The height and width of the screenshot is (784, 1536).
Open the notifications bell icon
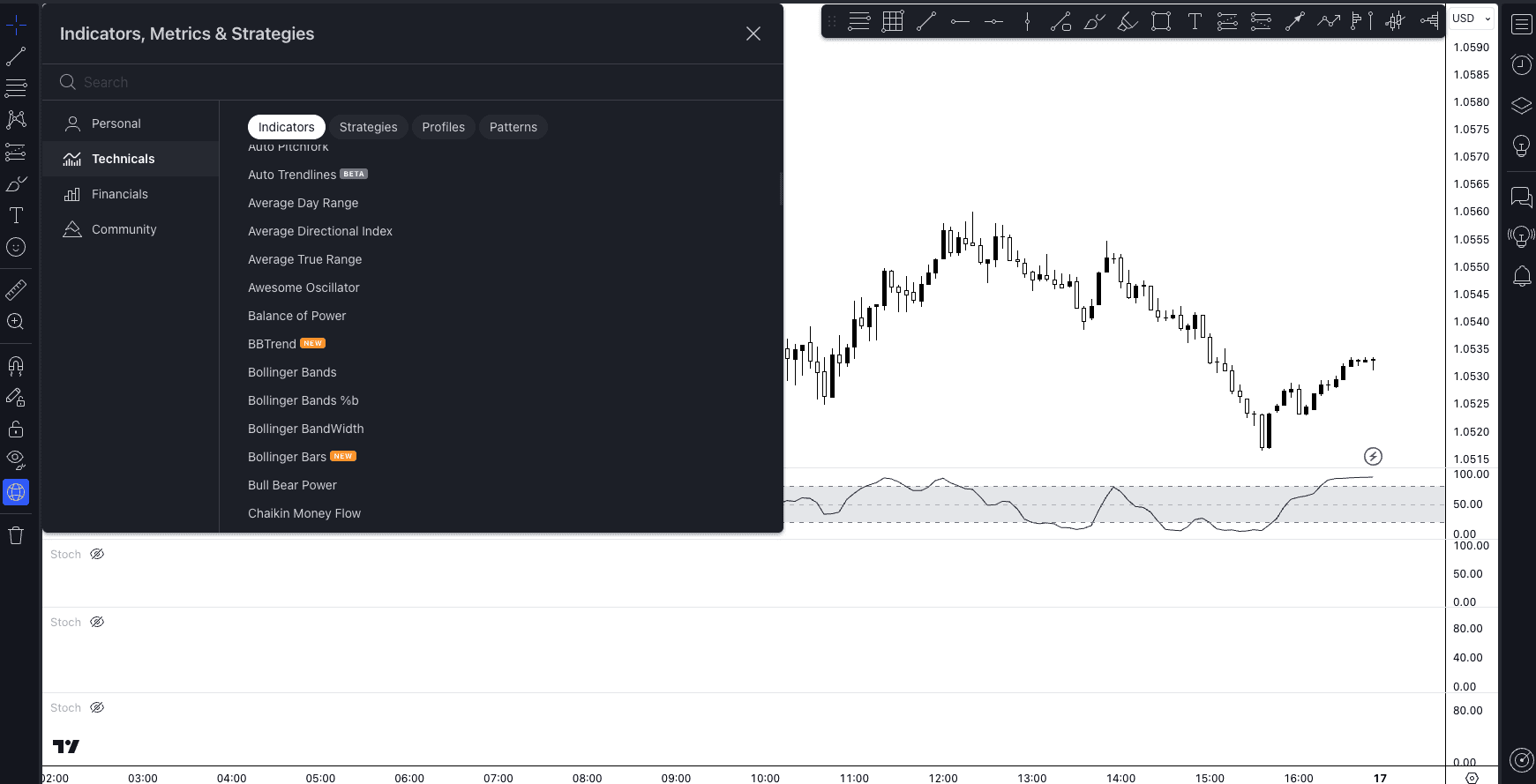pos(1521,277)
